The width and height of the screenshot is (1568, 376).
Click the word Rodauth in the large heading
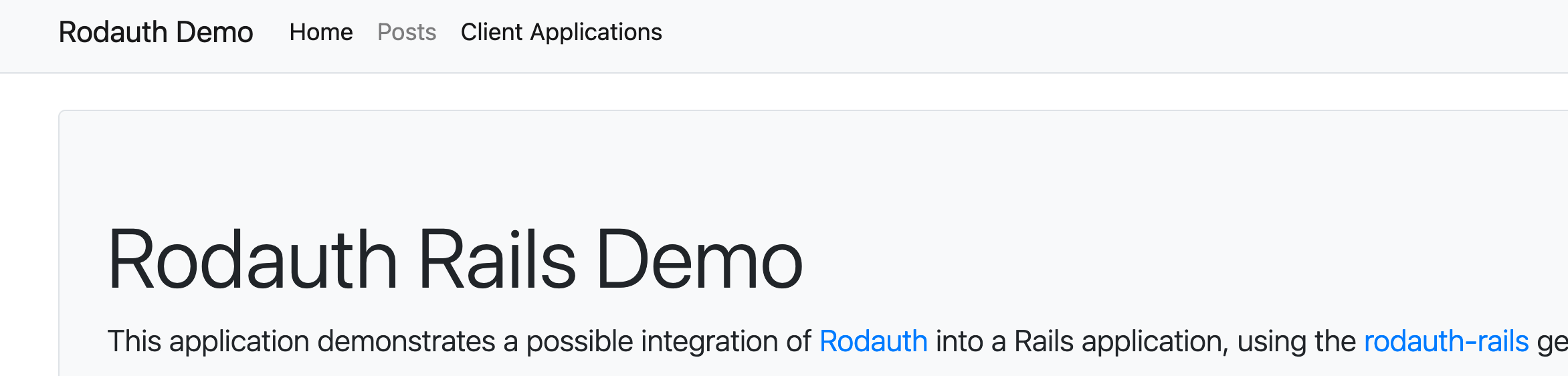tap(253, 260)
